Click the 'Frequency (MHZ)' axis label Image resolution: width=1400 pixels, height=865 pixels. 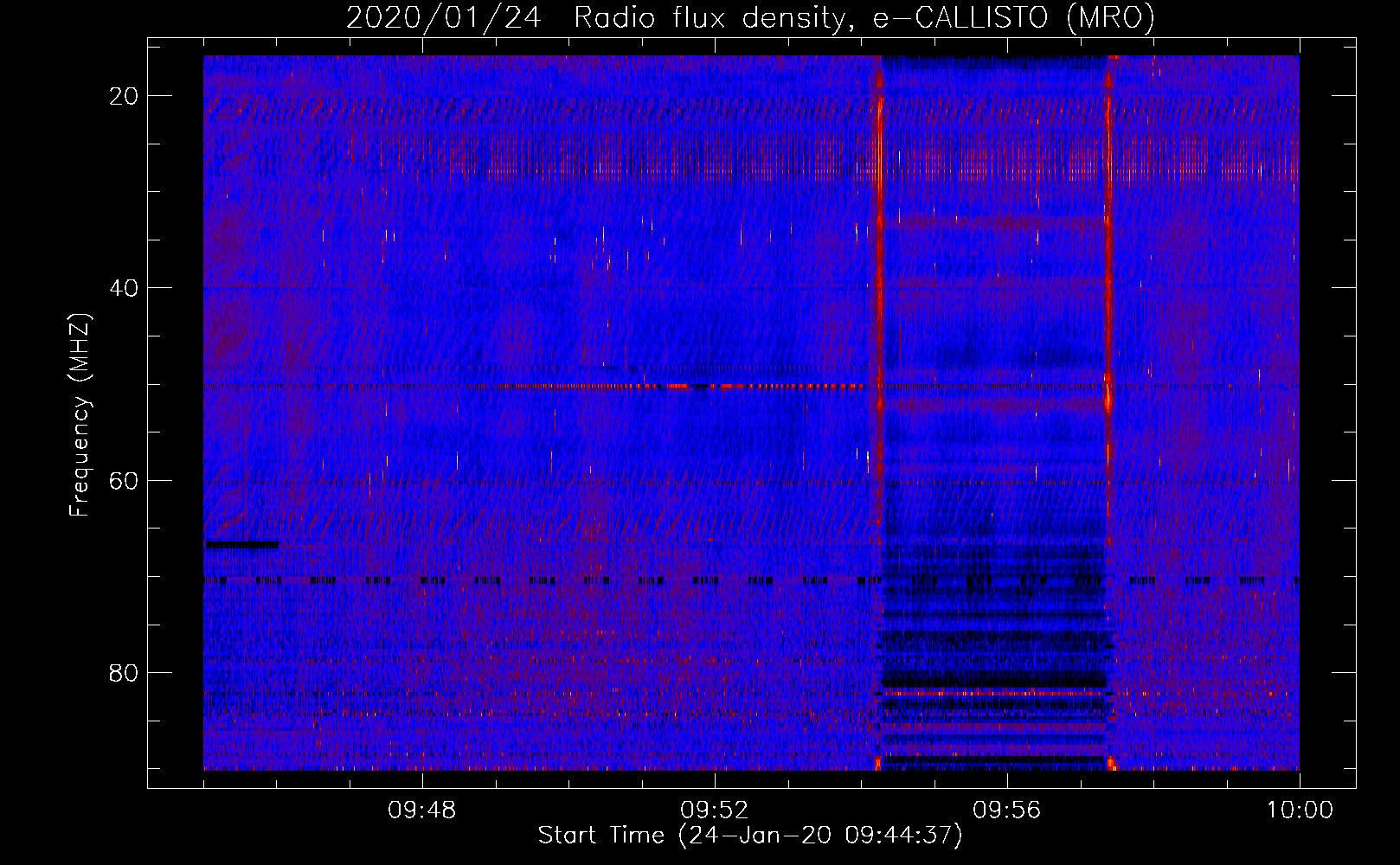pos(80,415)
